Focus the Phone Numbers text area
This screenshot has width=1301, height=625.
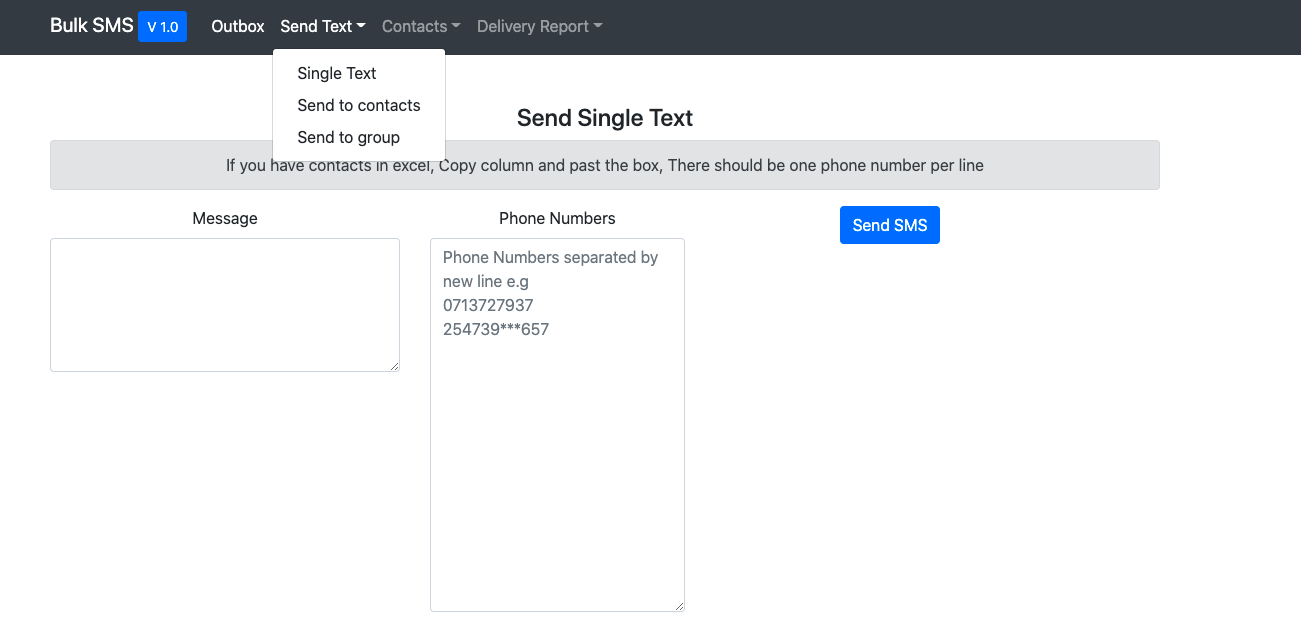[x=557, y=425]
